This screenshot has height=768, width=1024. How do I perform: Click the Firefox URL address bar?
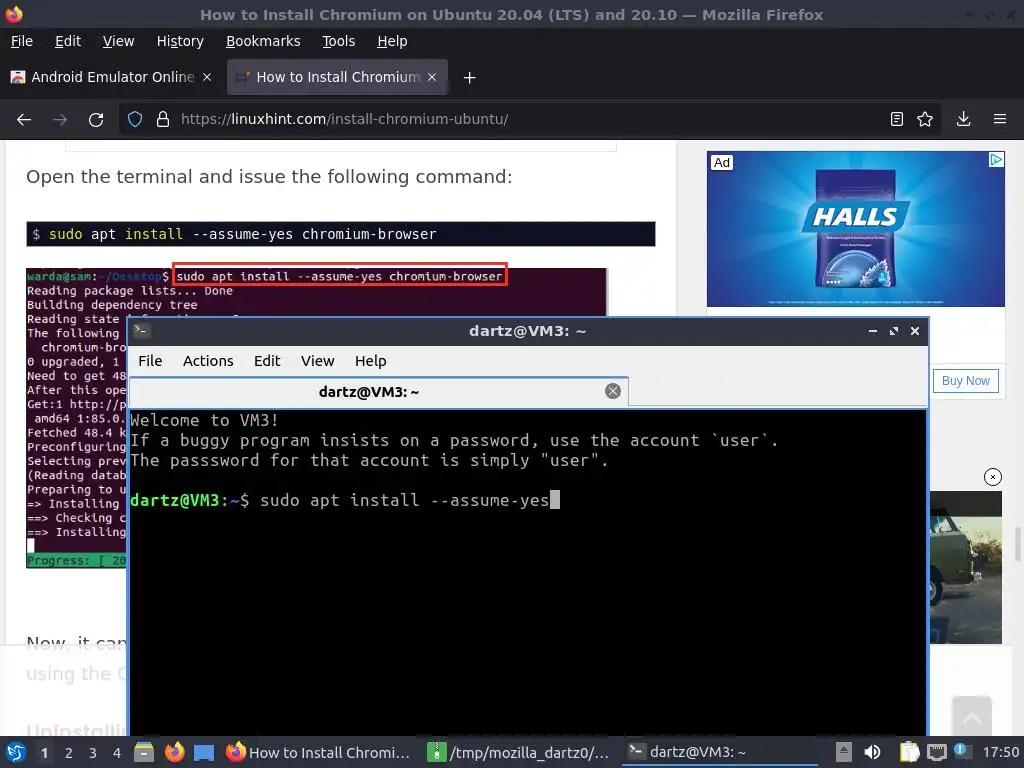coord(529,119)
